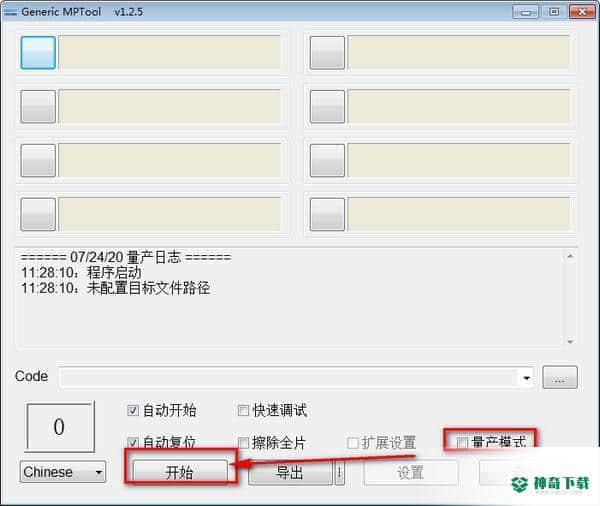Screen dimensions: 600x506
Task: Click the Code path input field
Action: point(289,378)
